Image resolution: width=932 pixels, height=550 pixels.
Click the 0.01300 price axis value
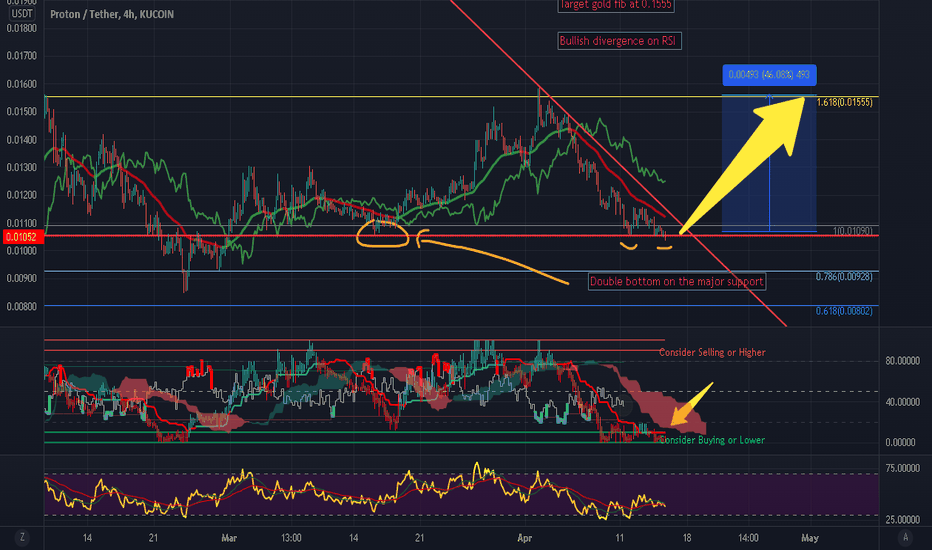(21, 168)
